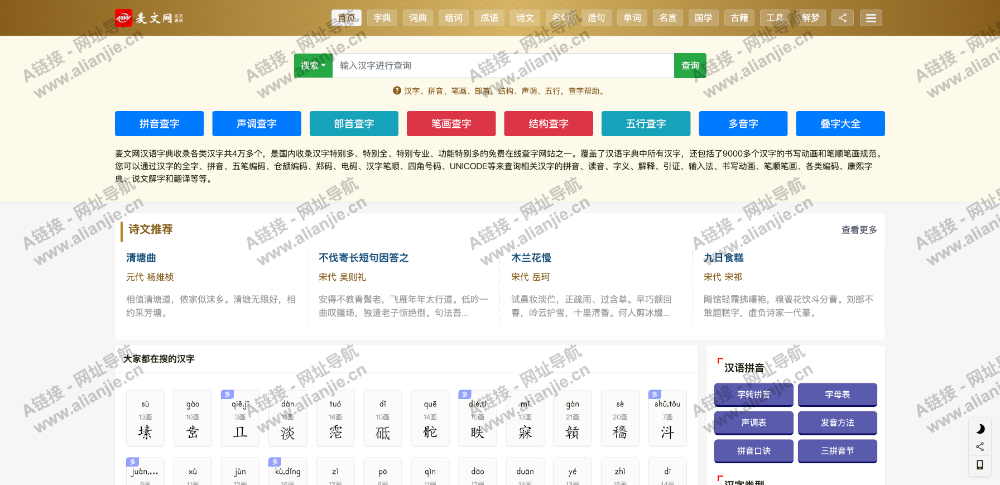Open the mǐ character card
The image size is (1000, 485).
pyautogui.click(x=526, y=418)
